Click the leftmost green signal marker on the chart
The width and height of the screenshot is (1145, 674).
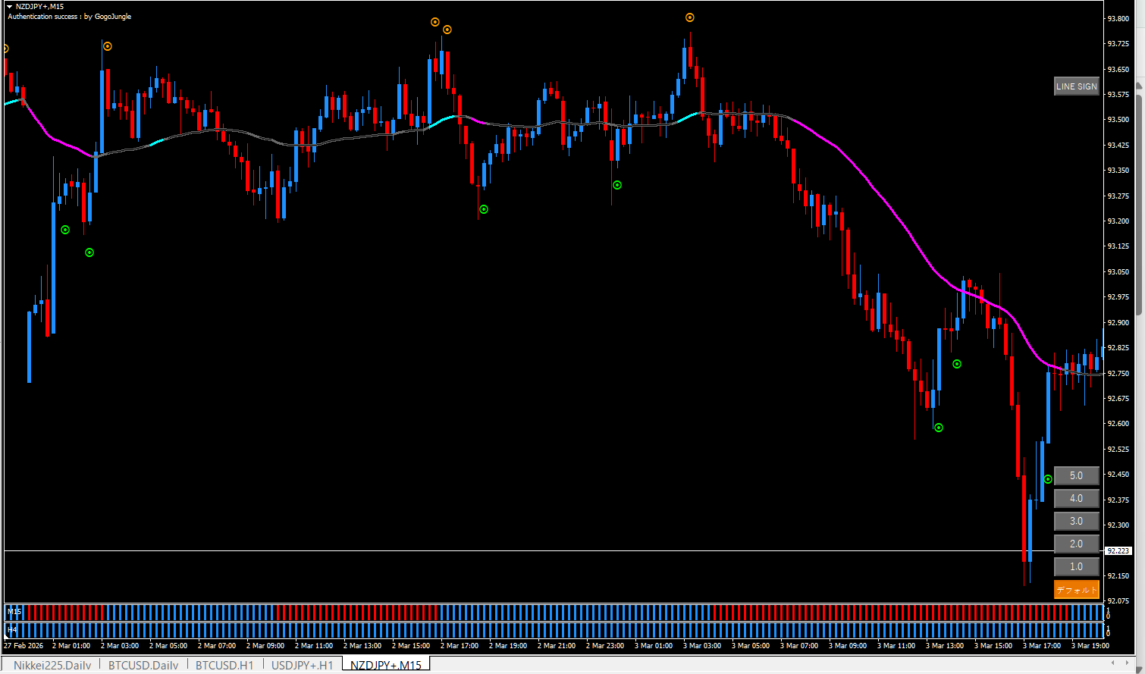(x=65, y=230)
